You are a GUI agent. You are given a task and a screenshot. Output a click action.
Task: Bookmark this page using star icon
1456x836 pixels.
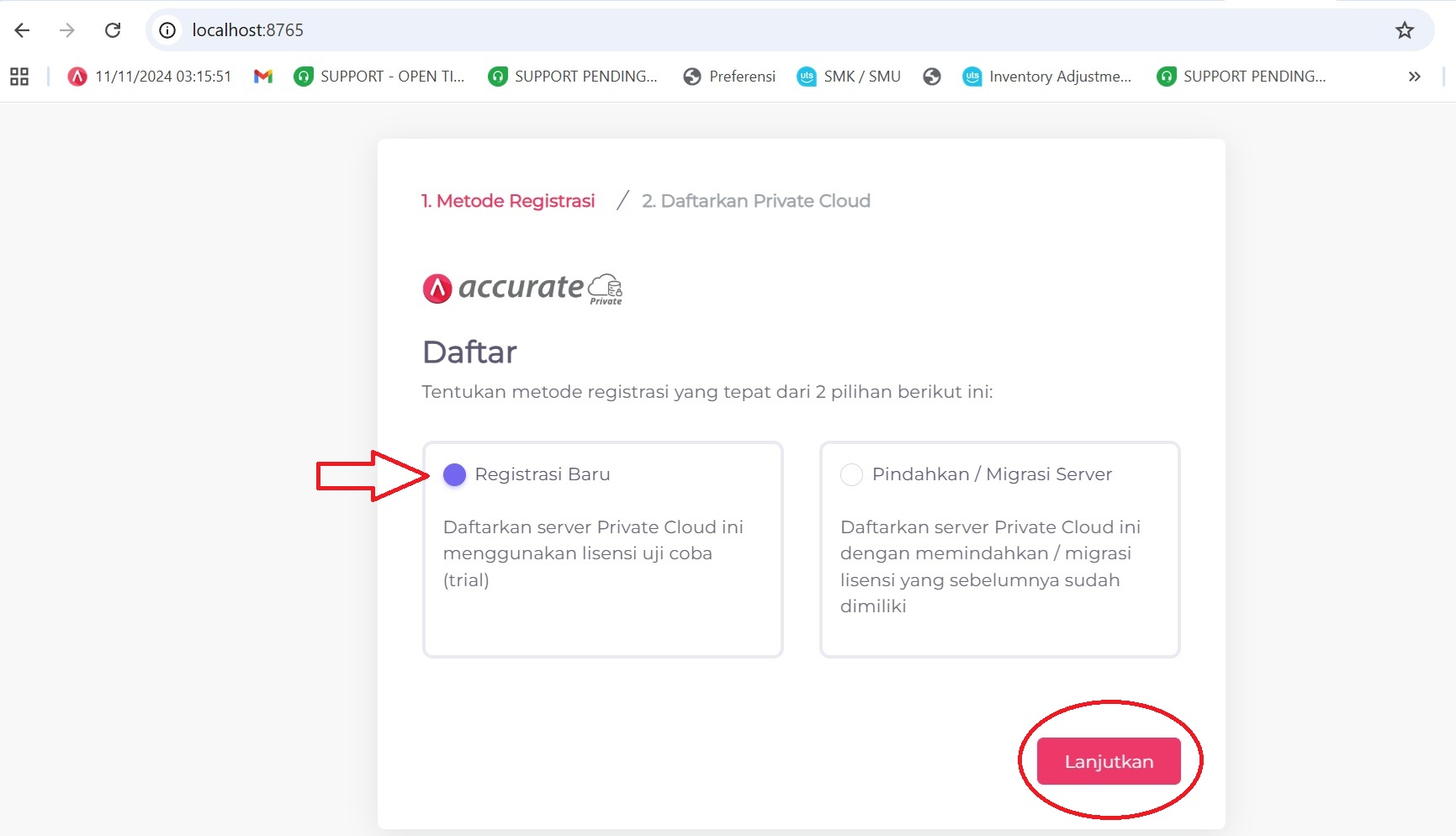(1404, 30)
